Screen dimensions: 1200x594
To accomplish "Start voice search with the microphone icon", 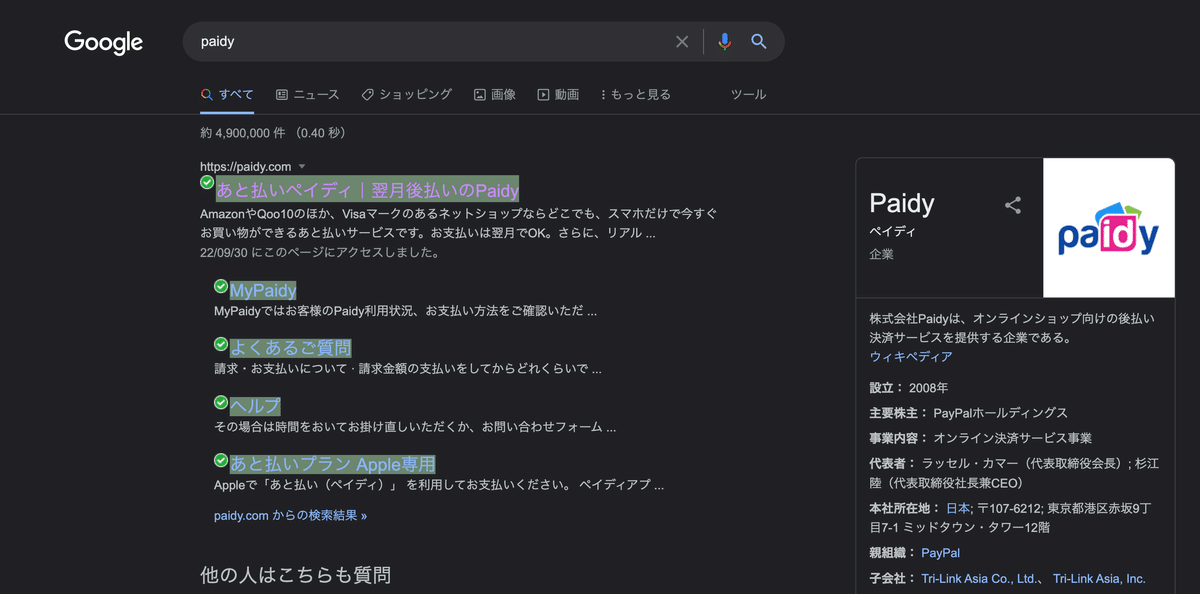I will pyautogui.click(x=725, y=42).
